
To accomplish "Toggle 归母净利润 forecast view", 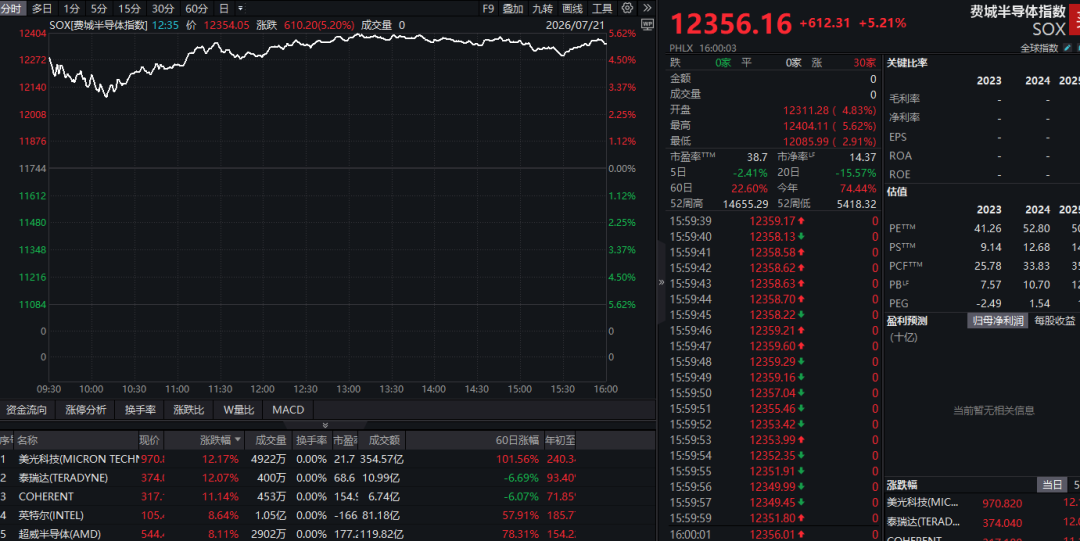I will pos(997,320).
